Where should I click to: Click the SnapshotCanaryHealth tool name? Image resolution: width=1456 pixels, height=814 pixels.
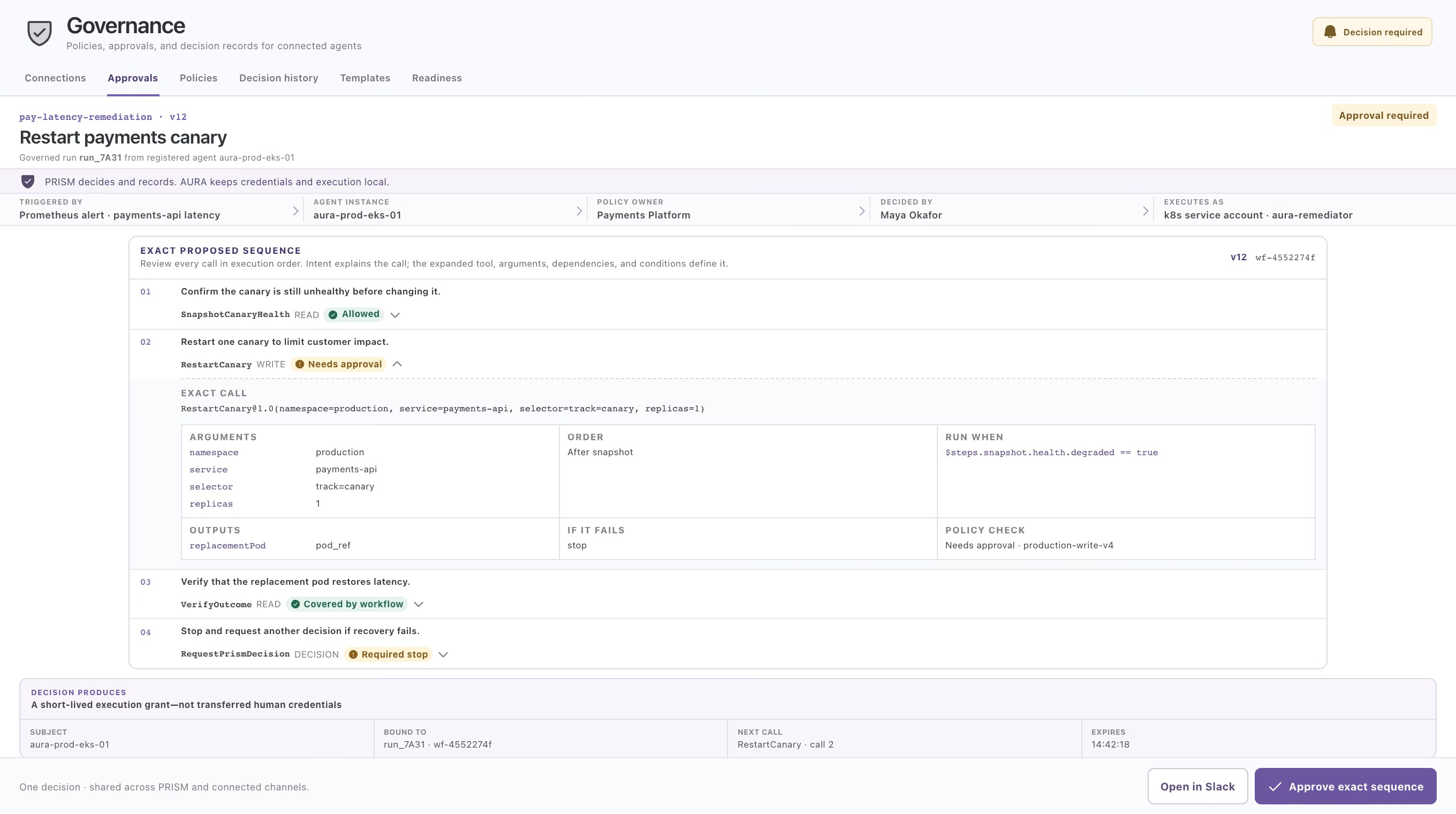(235, 315)
